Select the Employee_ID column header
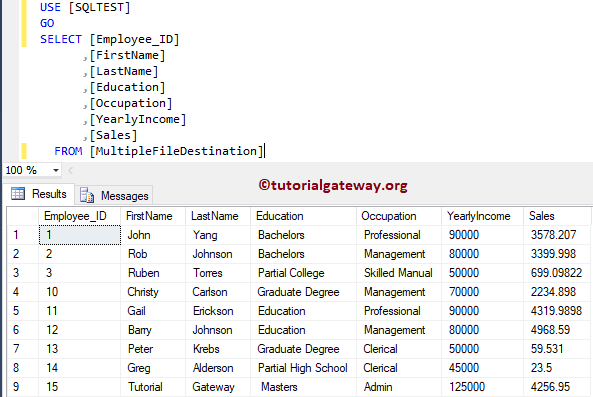This screenshot has height=397, width=593. tap(79, 216)
